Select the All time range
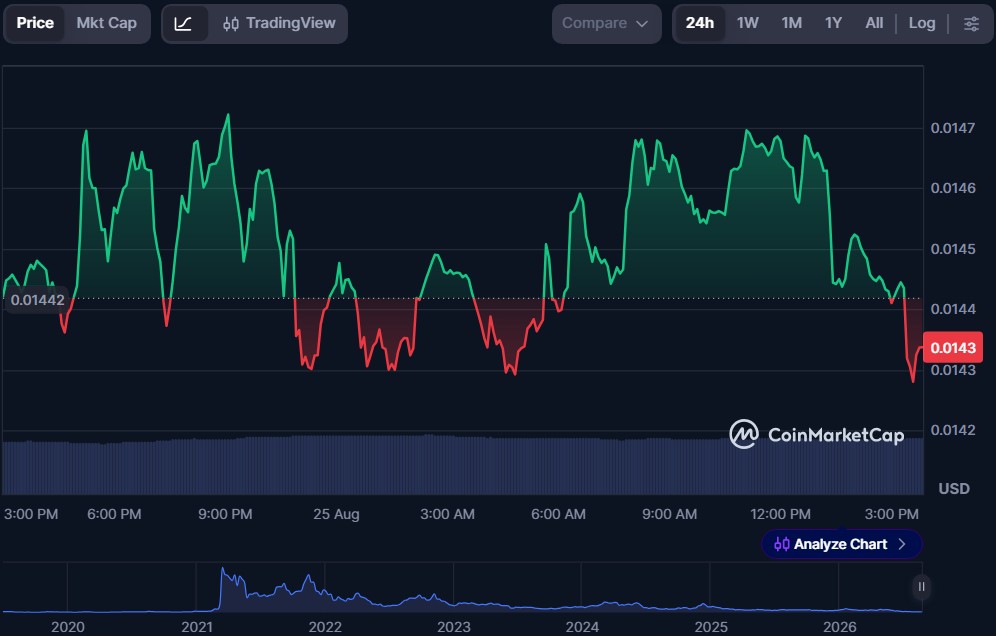The height and width of the screenshot is (636, 996). coord(874,24)
